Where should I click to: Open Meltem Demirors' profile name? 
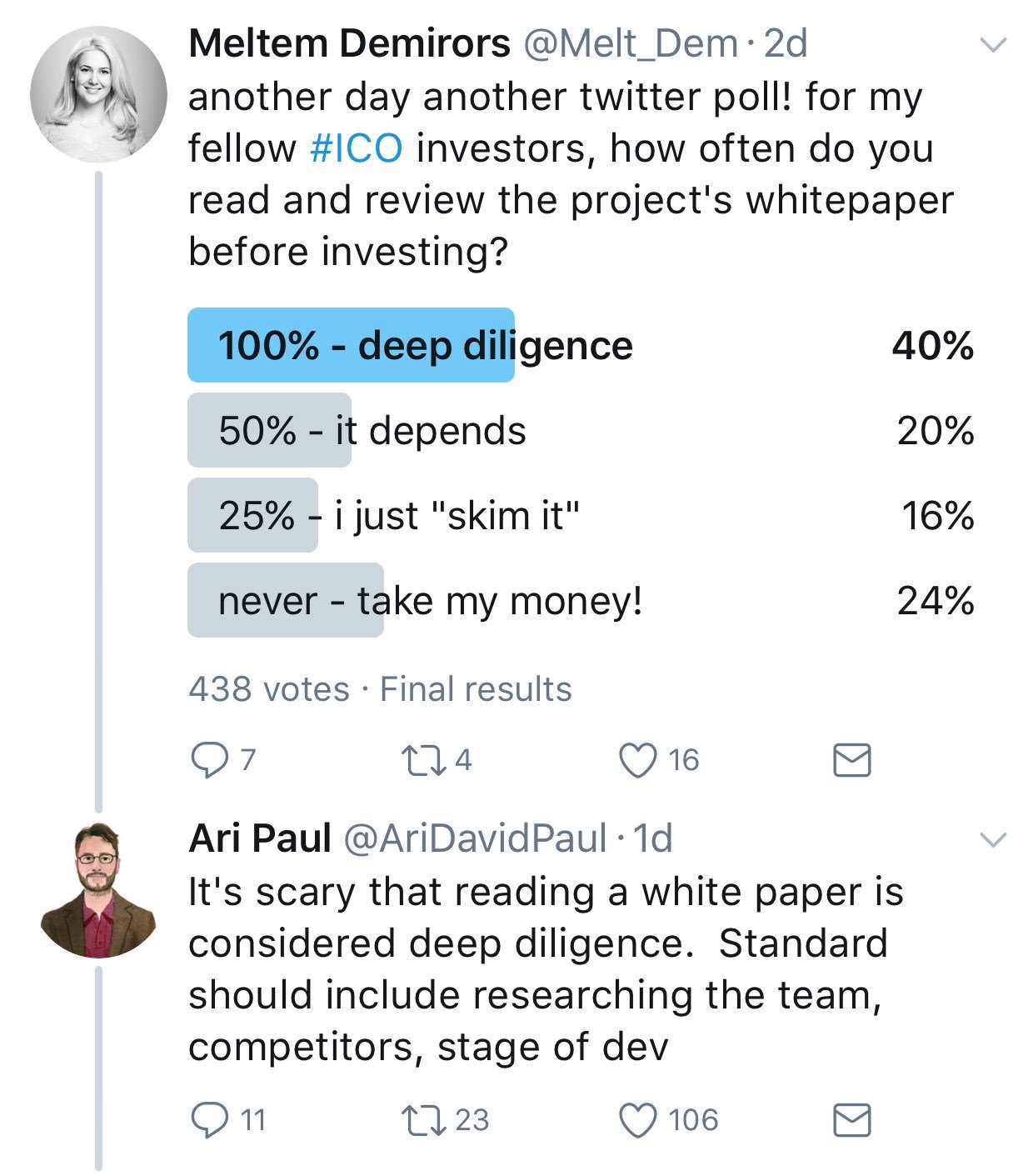click(349, 43)
